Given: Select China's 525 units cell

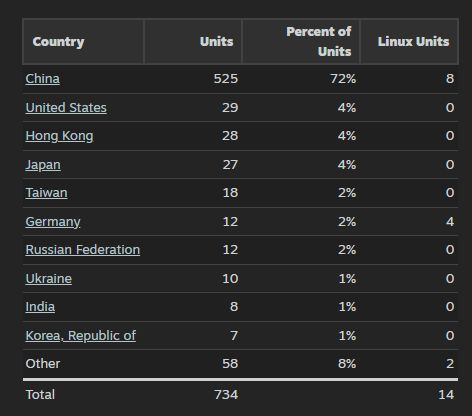Looking at the screenshot, I should (x=226, y=79).
